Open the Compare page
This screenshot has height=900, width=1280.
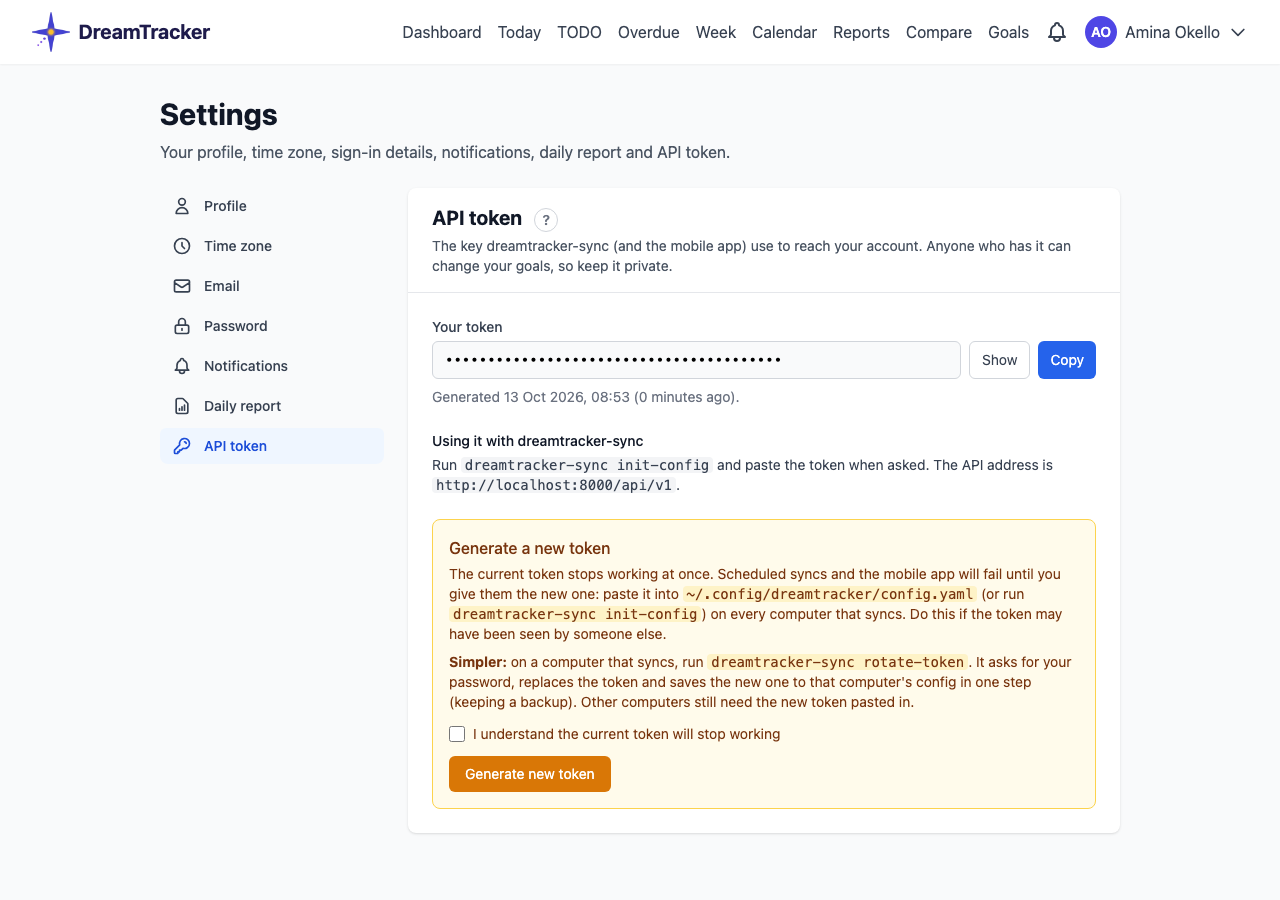[939, 32]
